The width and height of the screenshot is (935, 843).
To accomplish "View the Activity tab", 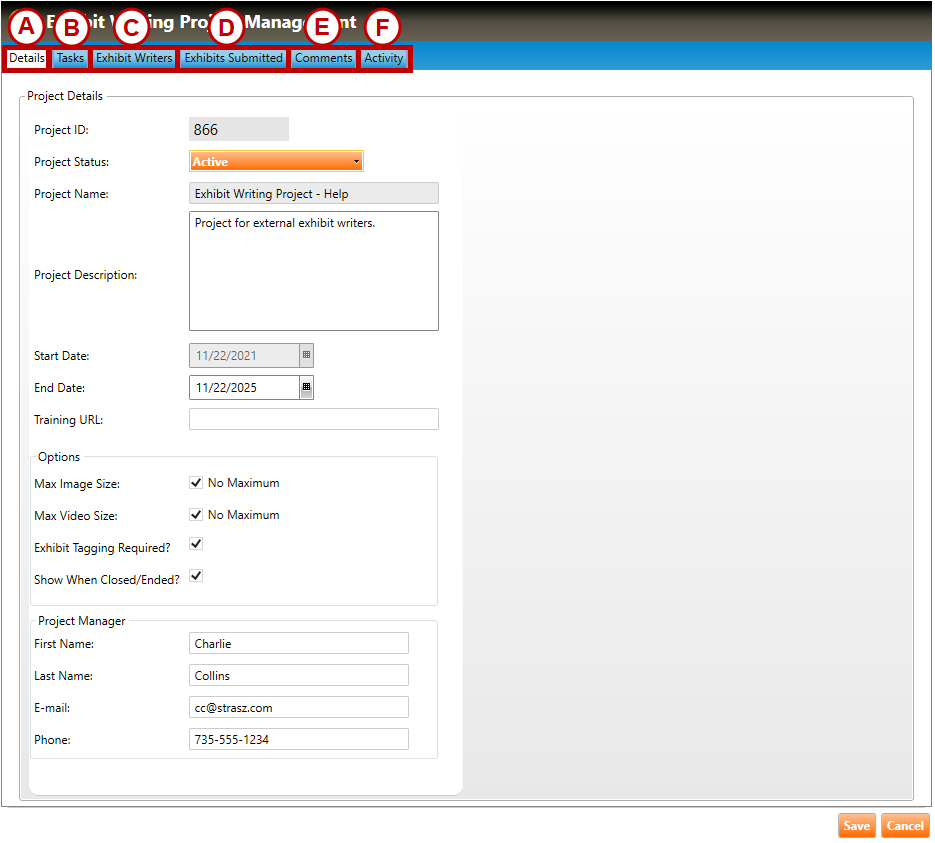I will pyautogui.click(x=384, y=58).
